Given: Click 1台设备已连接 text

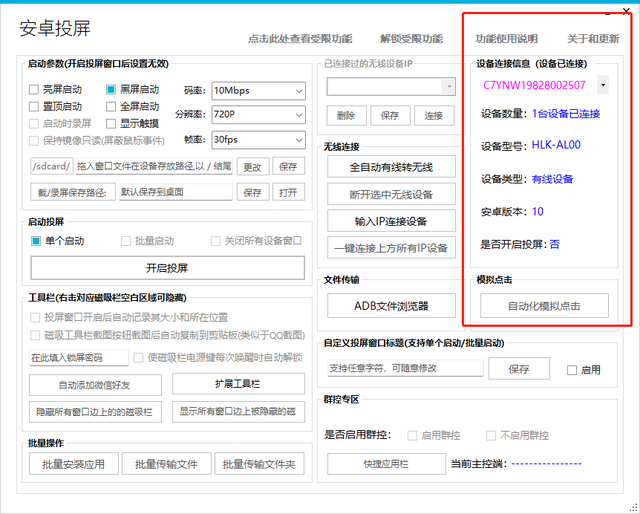Looking at the screenshot, I should tap(566, 113).
